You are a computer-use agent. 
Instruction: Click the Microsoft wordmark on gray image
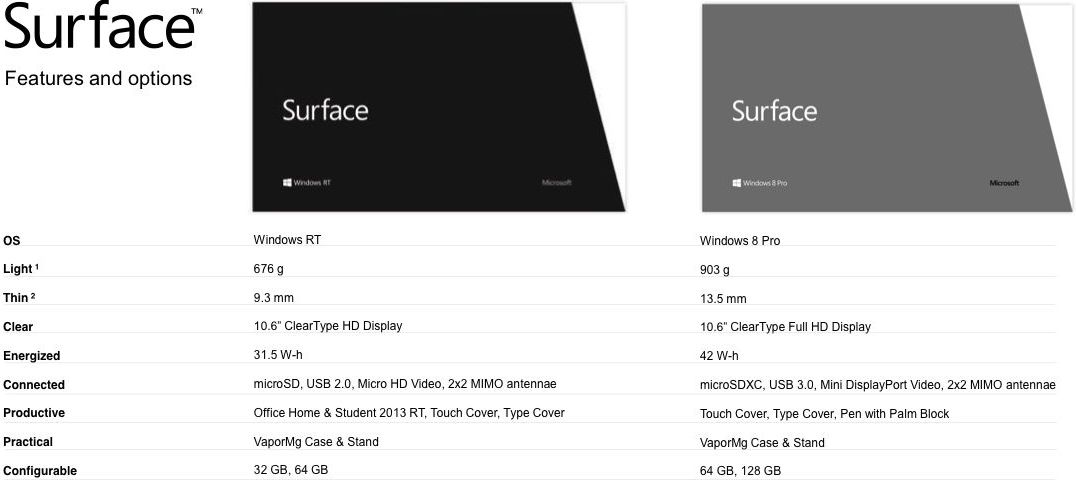coord(1004,183)
